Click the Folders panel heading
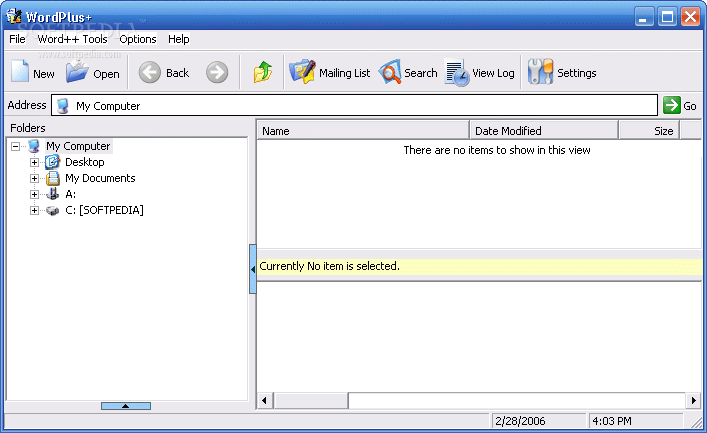Screen dimensions: 707x433 (x=28, y=128)
